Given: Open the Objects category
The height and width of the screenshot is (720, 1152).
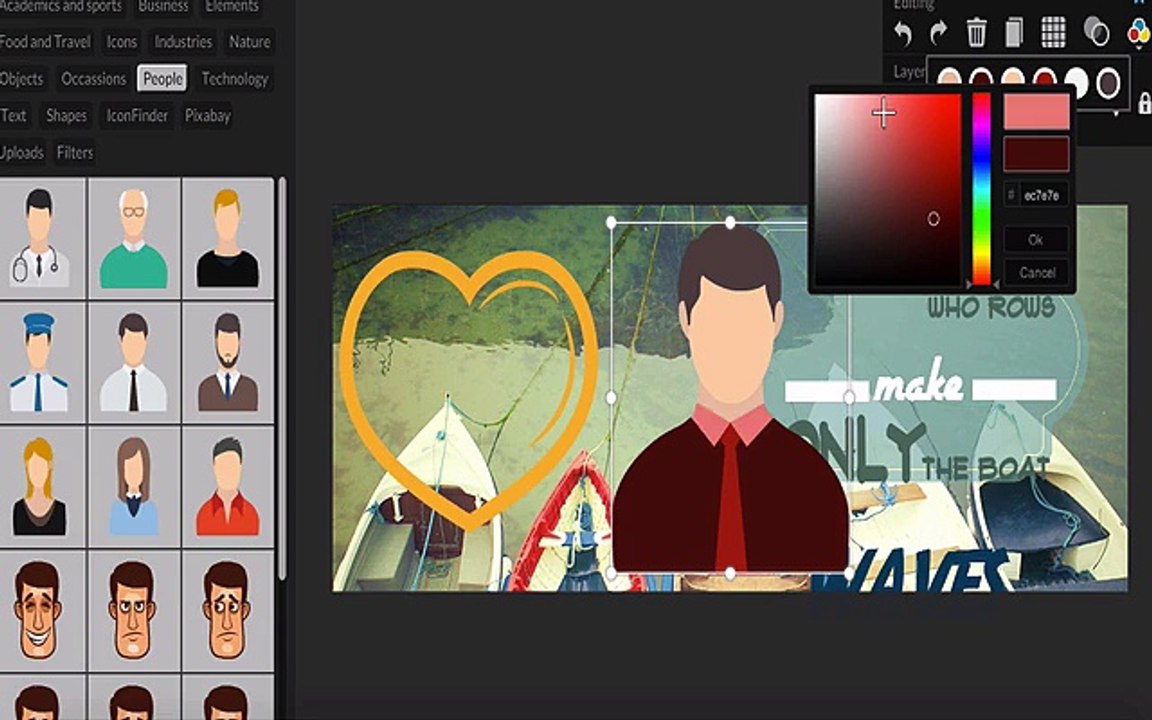Looking at the screenshot, I should point(22,79).
